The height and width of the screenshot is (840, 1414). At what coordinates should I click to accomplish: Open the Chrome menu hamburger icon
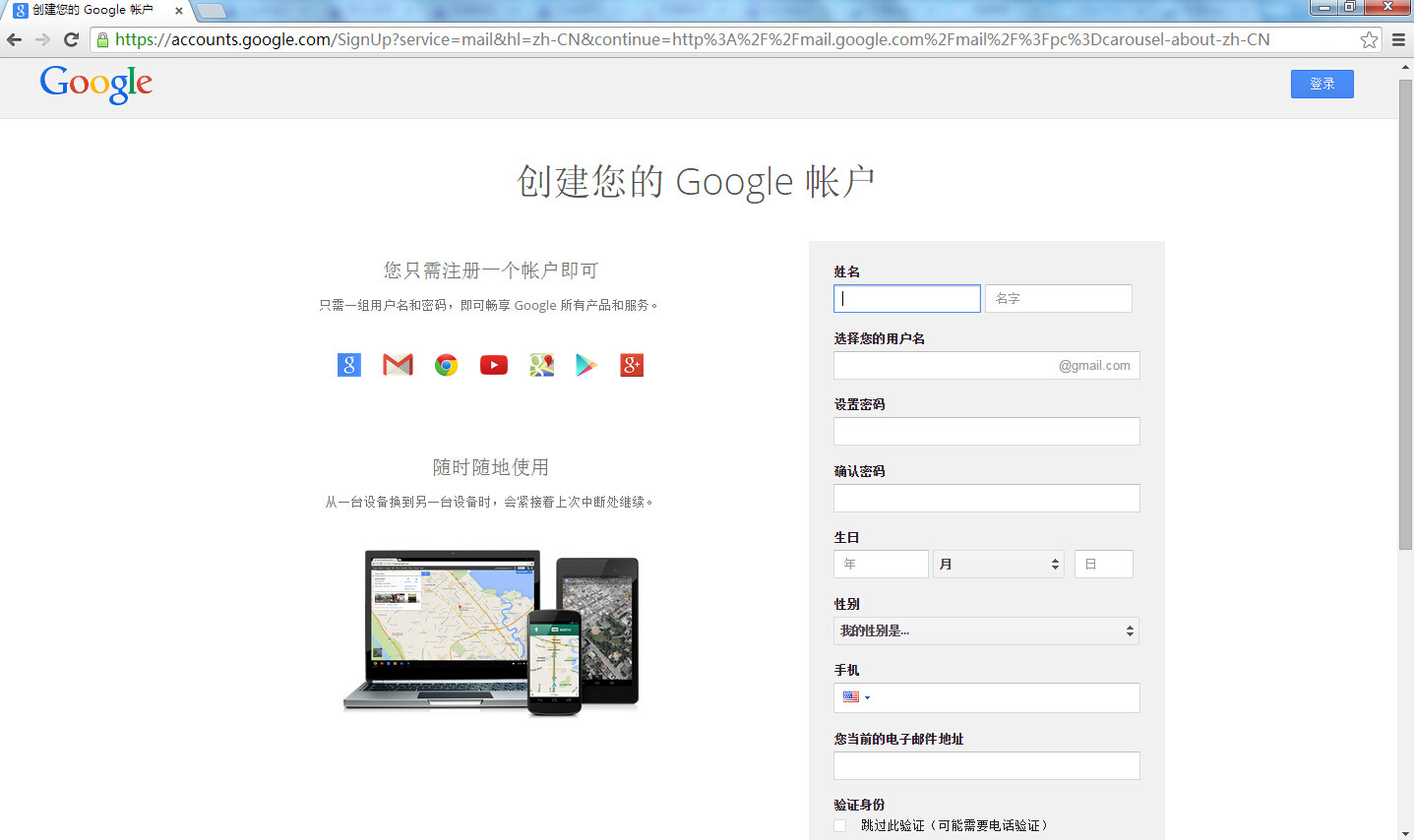pos(1398,40)
